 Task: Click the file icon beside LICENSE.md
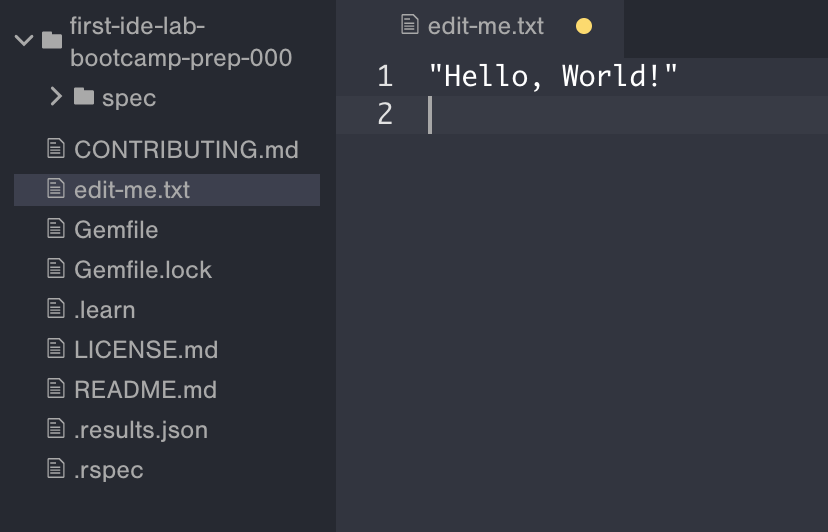point(56,349)
